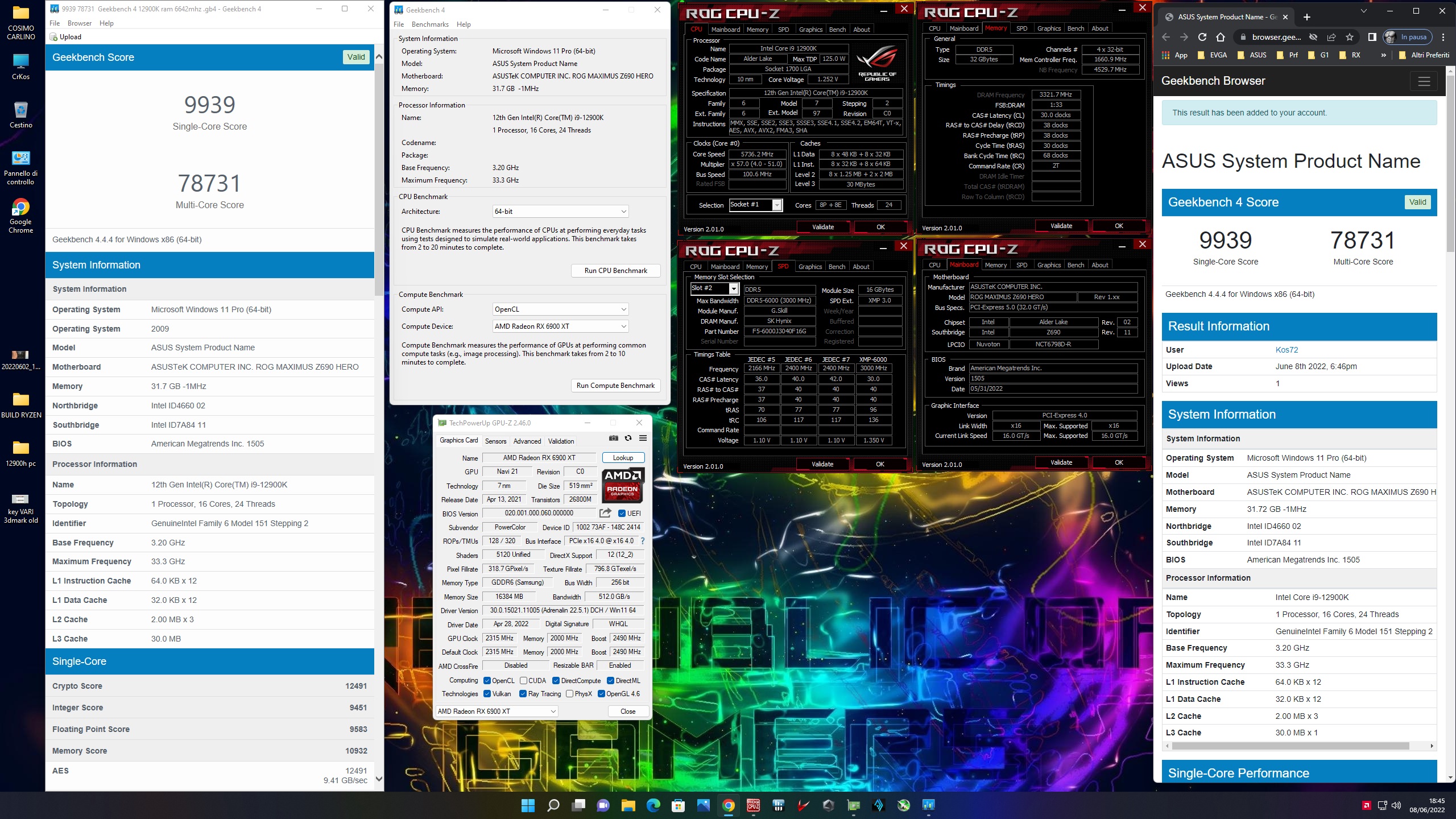Click the Upload icon in Geekbench result window
Screen dimensions: 1456x819
pyautogui.click(x=54, y=37)
